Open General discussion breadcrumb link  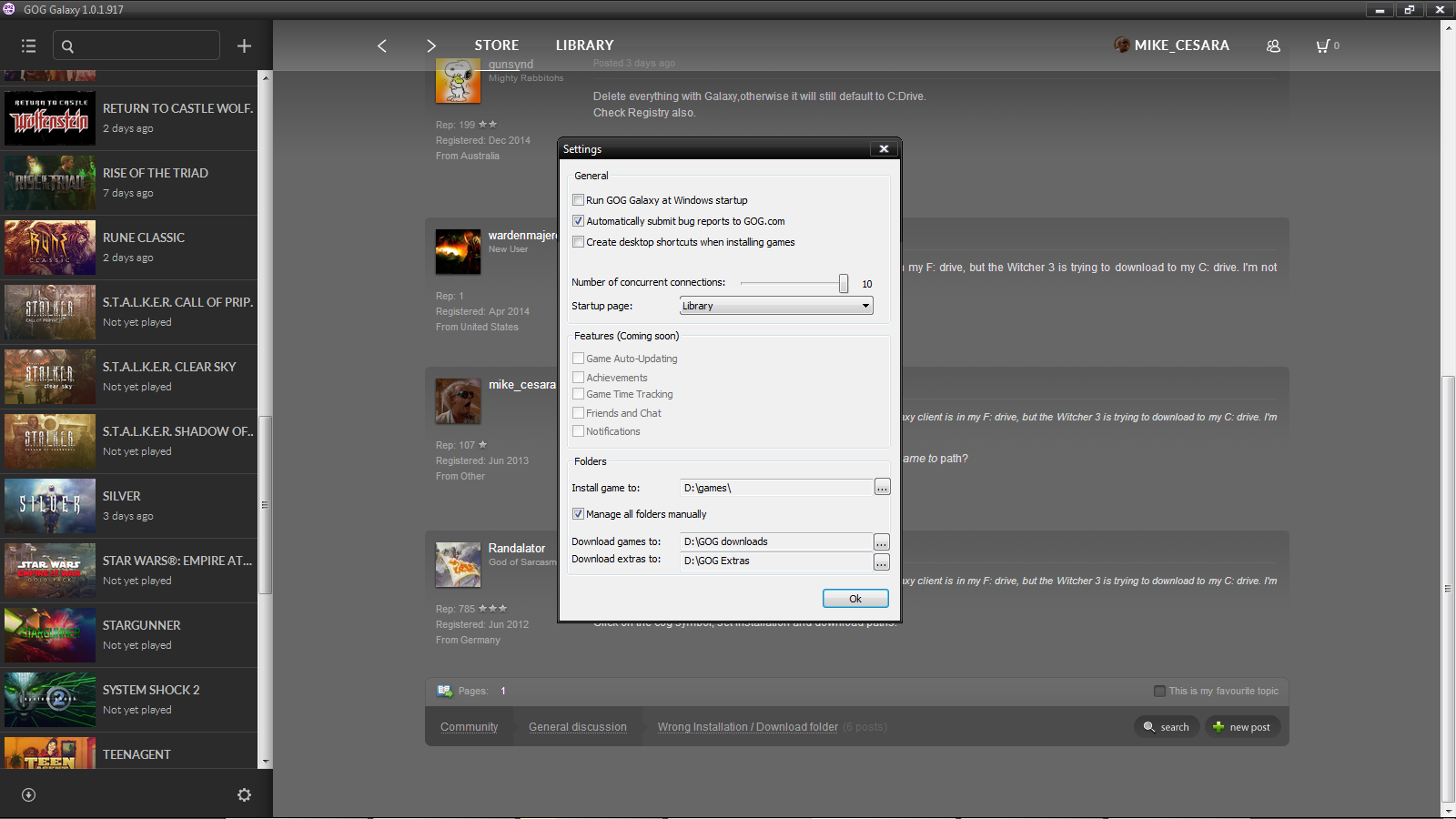[578, 727]
